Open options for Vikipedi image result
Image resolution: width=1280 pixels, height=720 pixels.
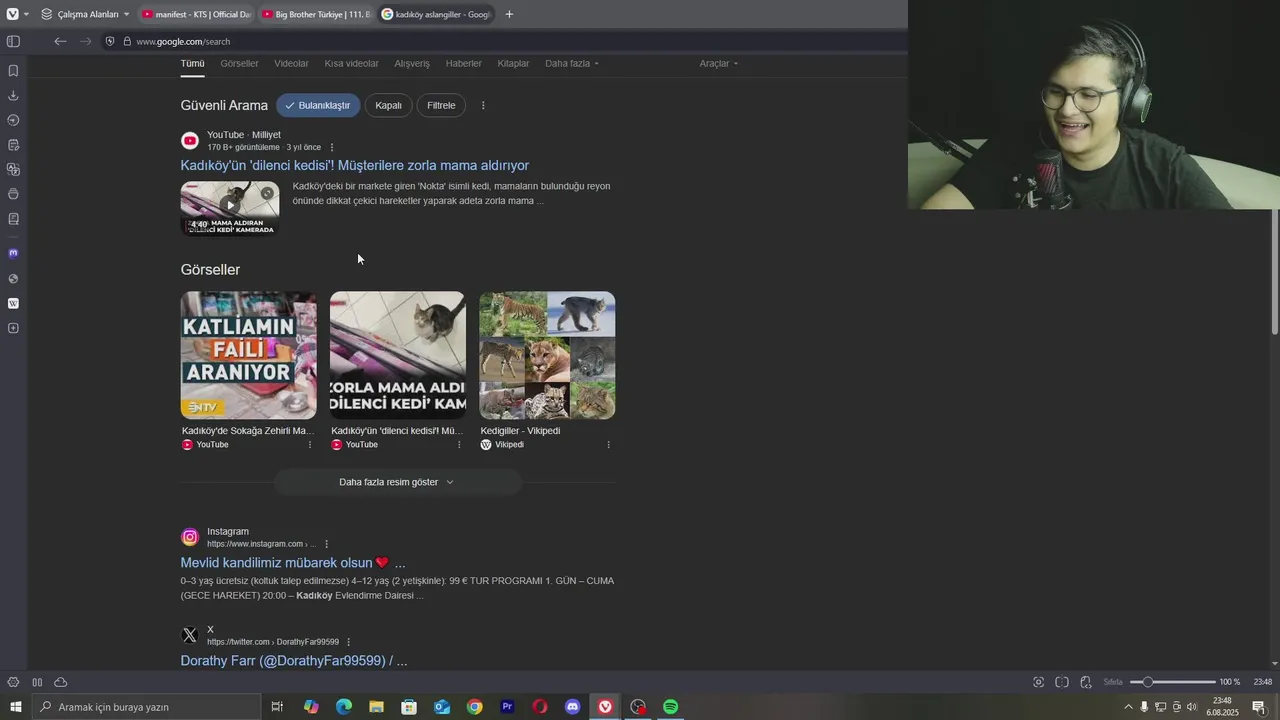(x=608, y=445)
